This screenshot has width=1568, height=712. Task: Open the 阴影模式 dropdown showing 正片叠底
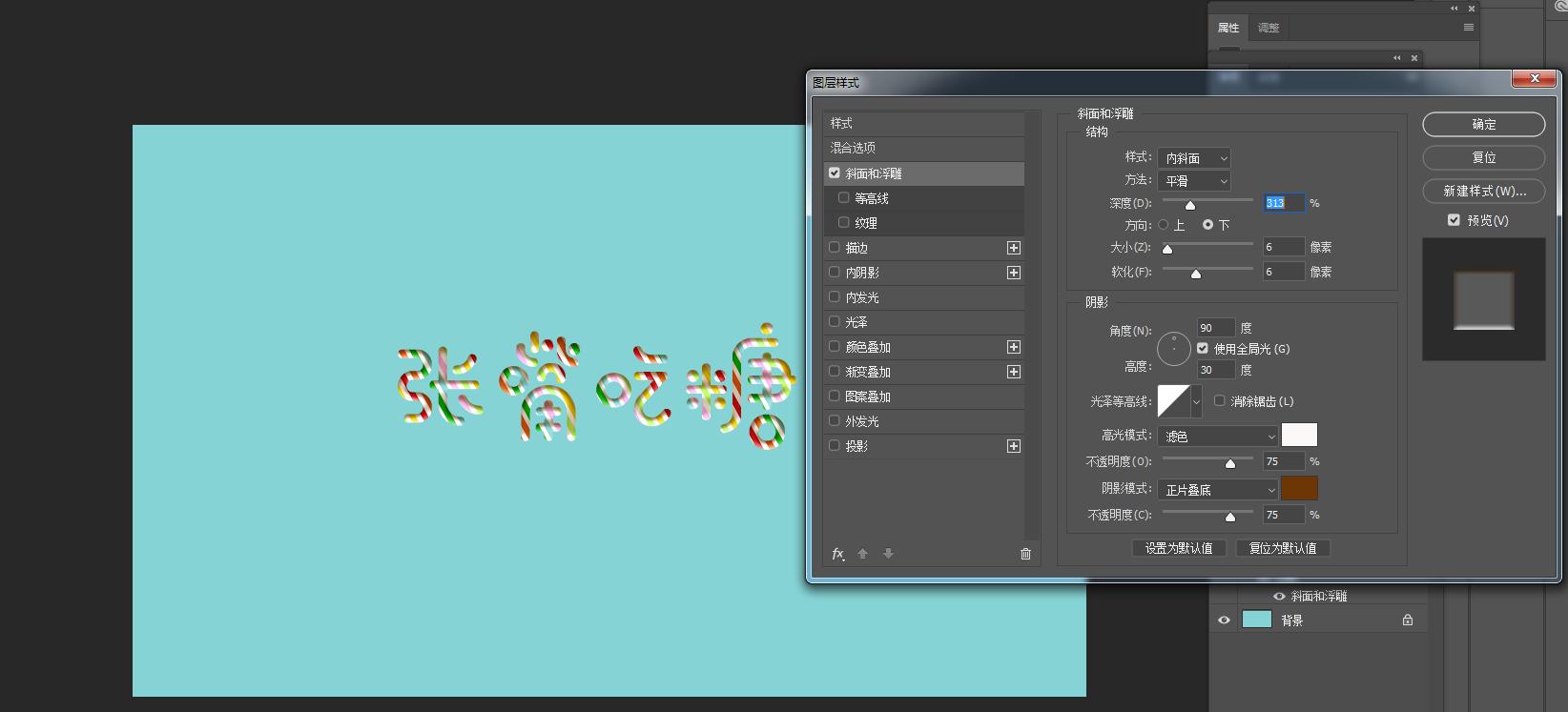tap(1218, 490)
